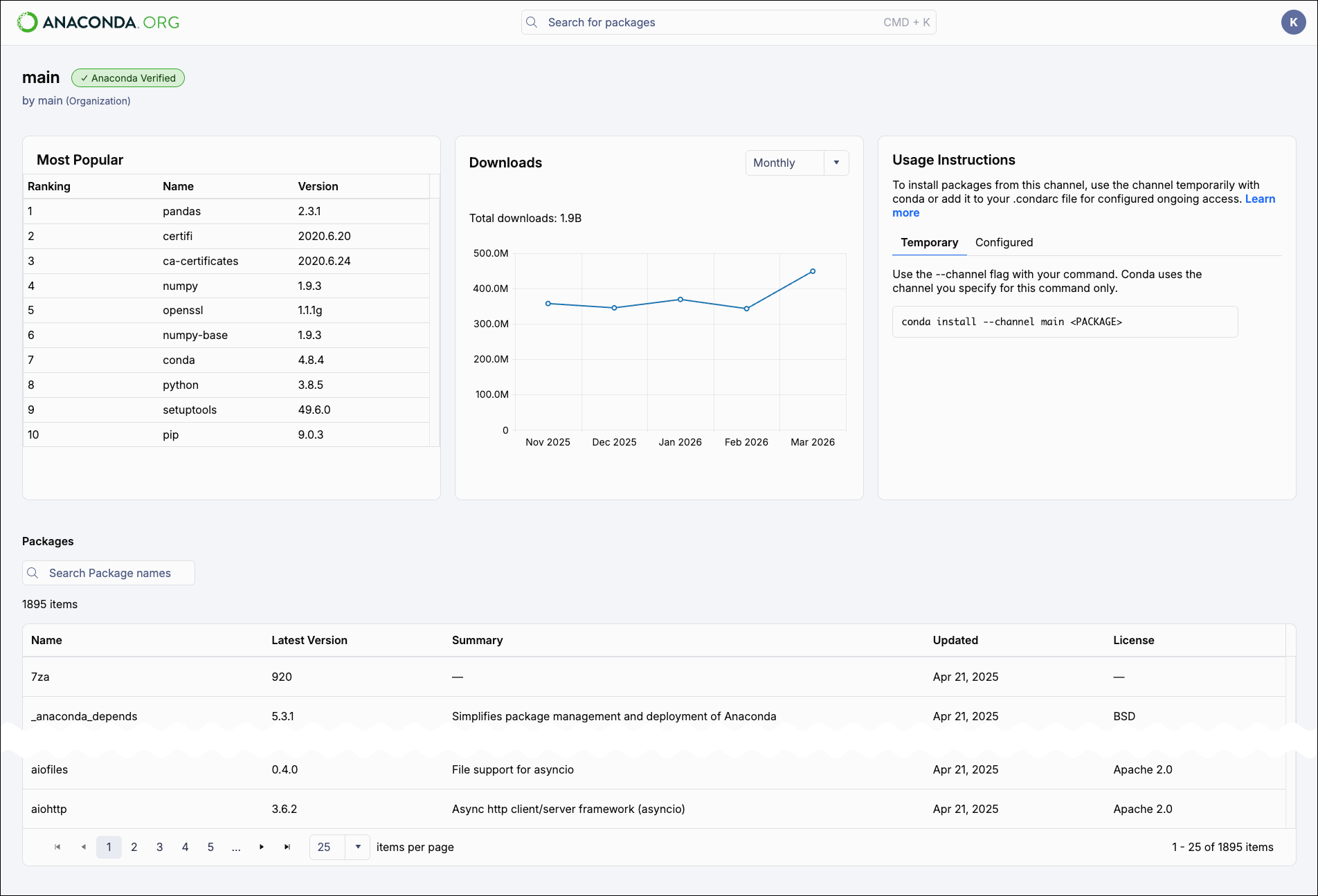Click the Anaconda.org logo

tap(98, 22)
